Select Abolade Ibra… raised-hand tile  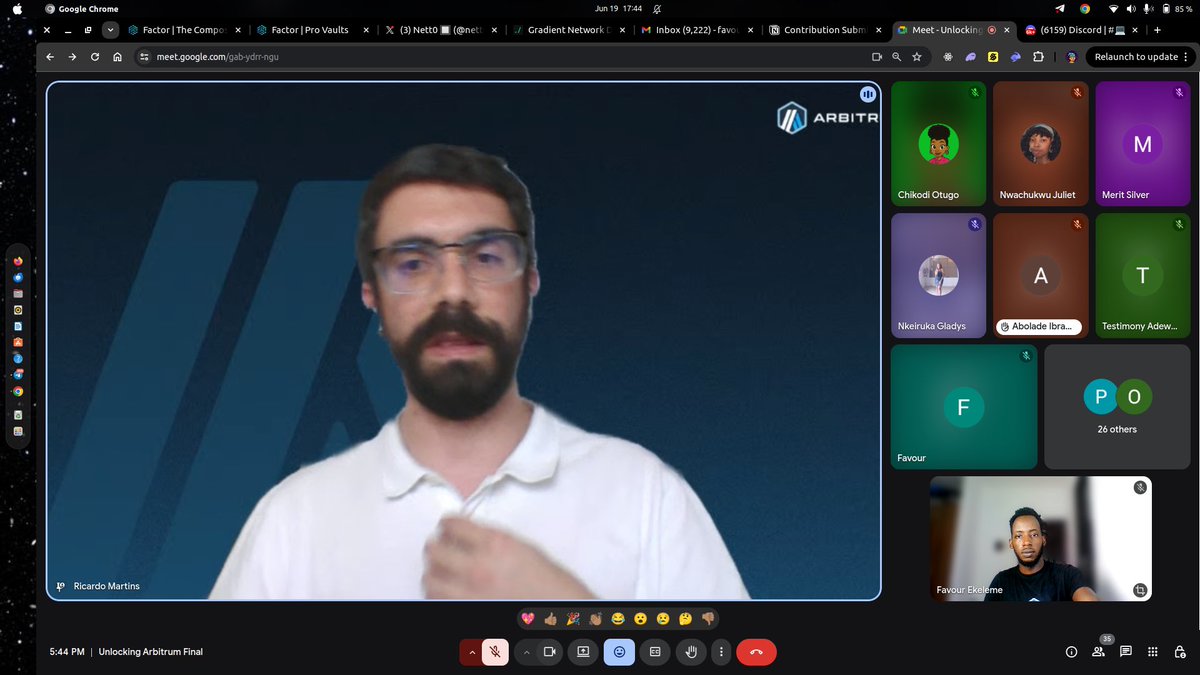(1040, 275)
